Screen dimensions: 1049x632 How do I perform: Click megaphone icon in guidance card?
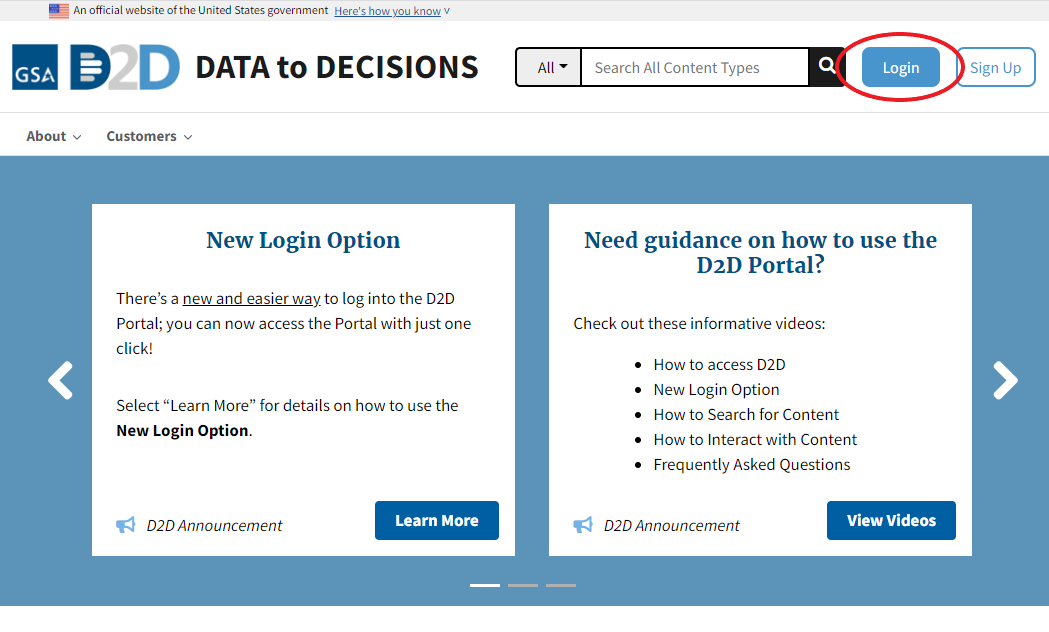coord(583,525)
